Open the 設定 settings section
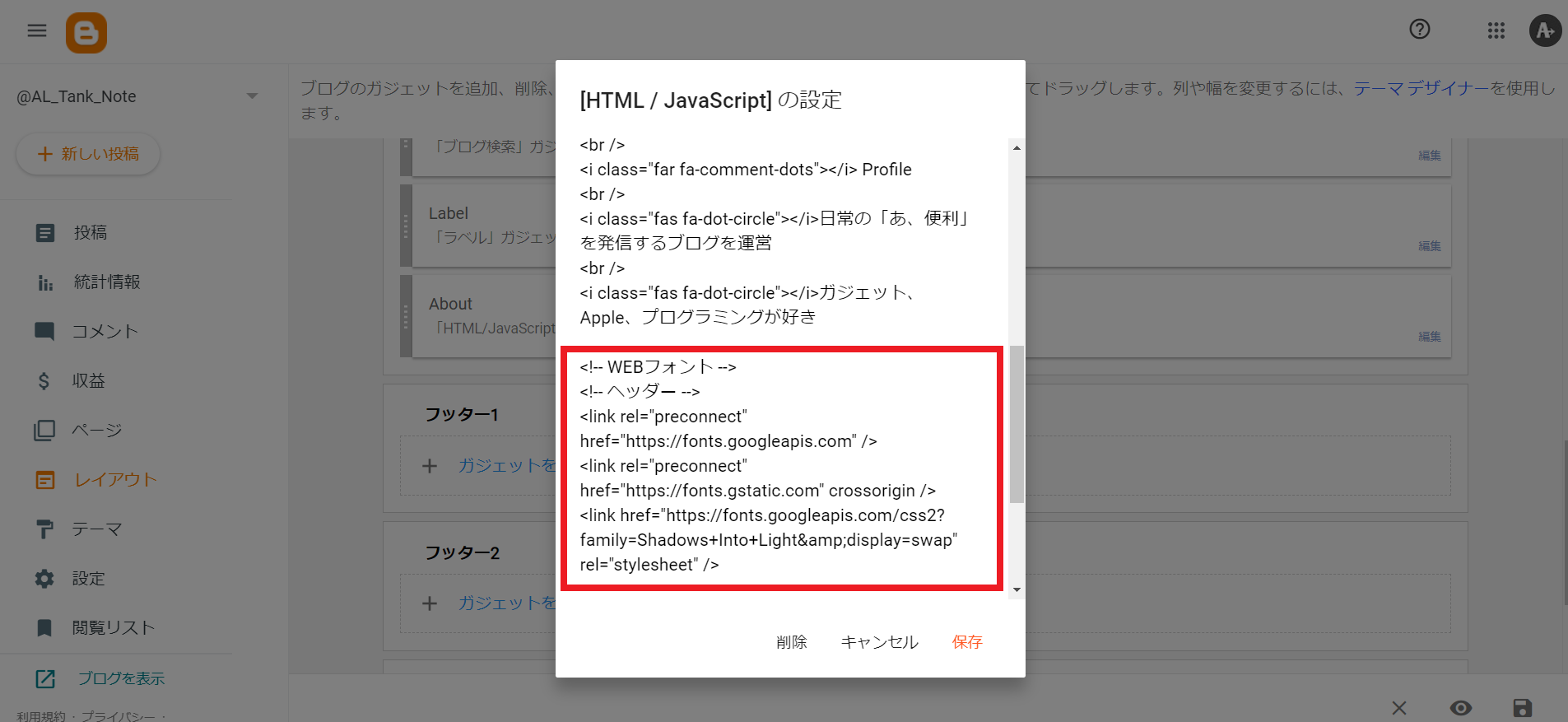Screen dimensions: 1568x722 pos(89,579)
